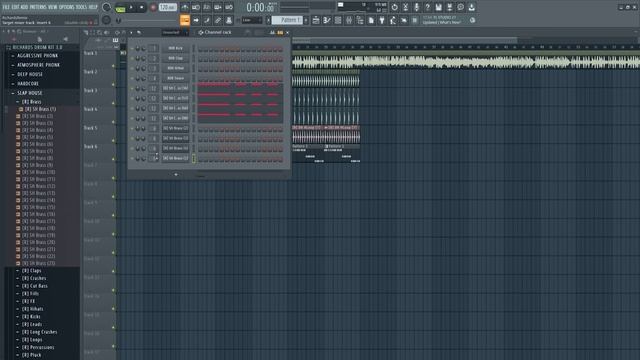Open the PATTERNS menu
The height and width of the screenshot is (360, 640).
point(38,7)
